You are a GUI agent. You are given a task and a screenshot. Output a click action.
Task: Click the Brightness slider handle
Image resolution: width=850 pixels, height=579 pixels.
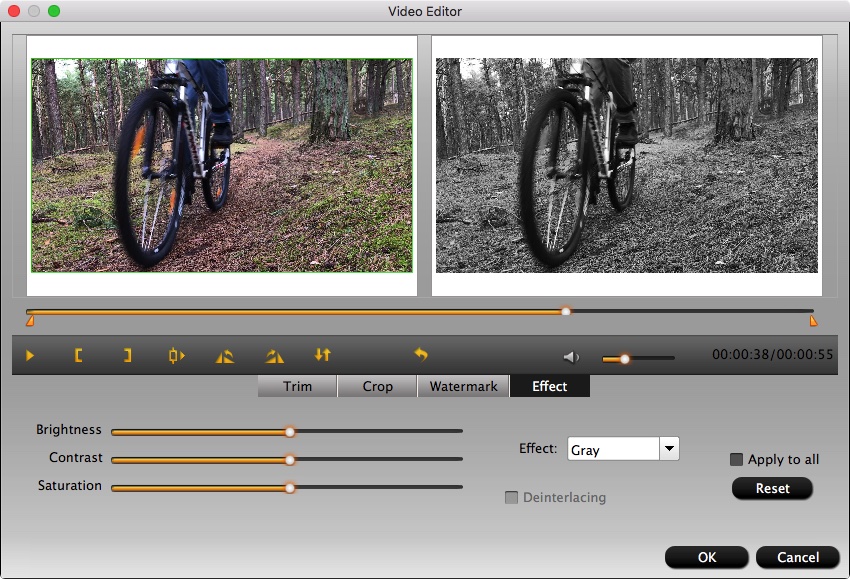[290, 432]
